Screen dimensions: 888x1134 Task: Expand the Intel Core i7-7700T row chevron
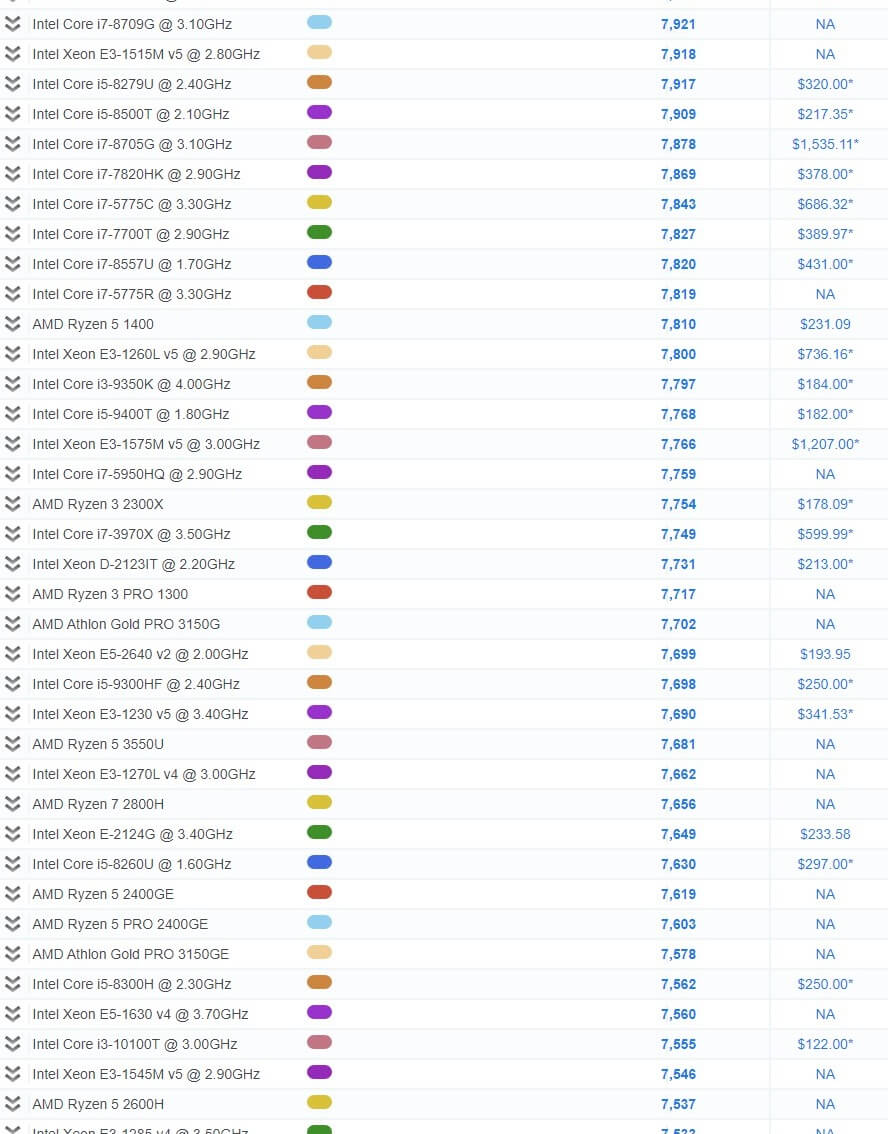tap(12, 234)
